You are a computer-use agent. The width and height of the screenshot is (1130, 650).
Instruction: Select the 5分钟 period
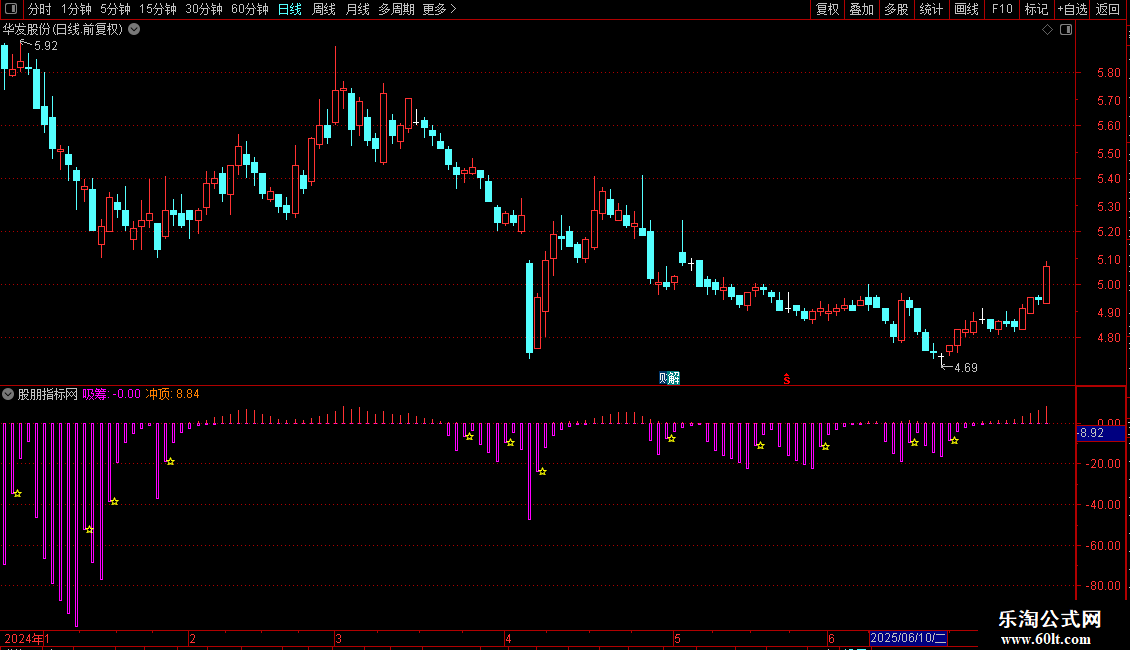coord(115,9)
